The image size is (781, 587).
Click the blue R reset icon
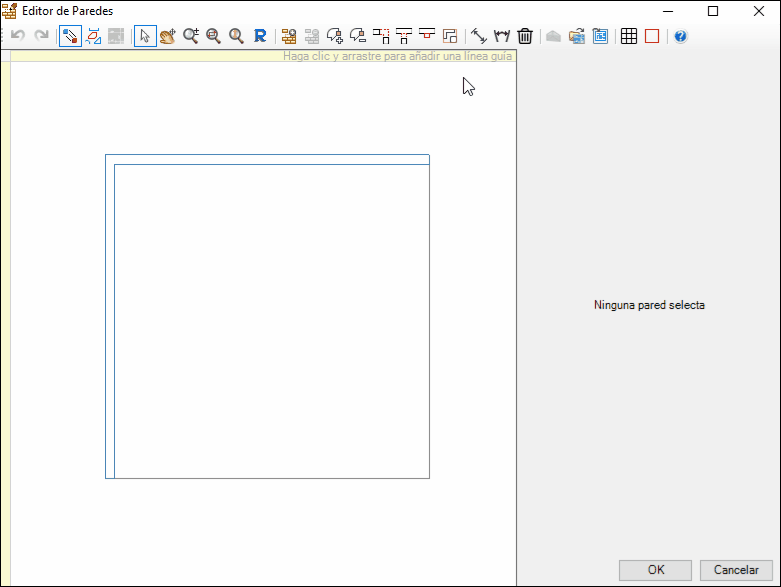pyautogui.click(x=260, y=36)
